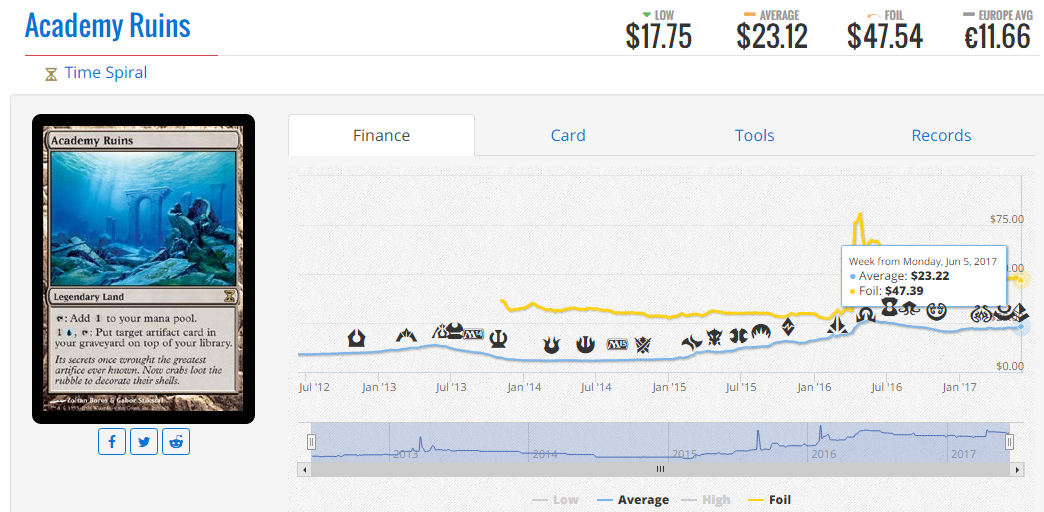Click the right handle of chart range navigator
The height and width of the screenshot is (512, 1044).
pos(1009,441)
